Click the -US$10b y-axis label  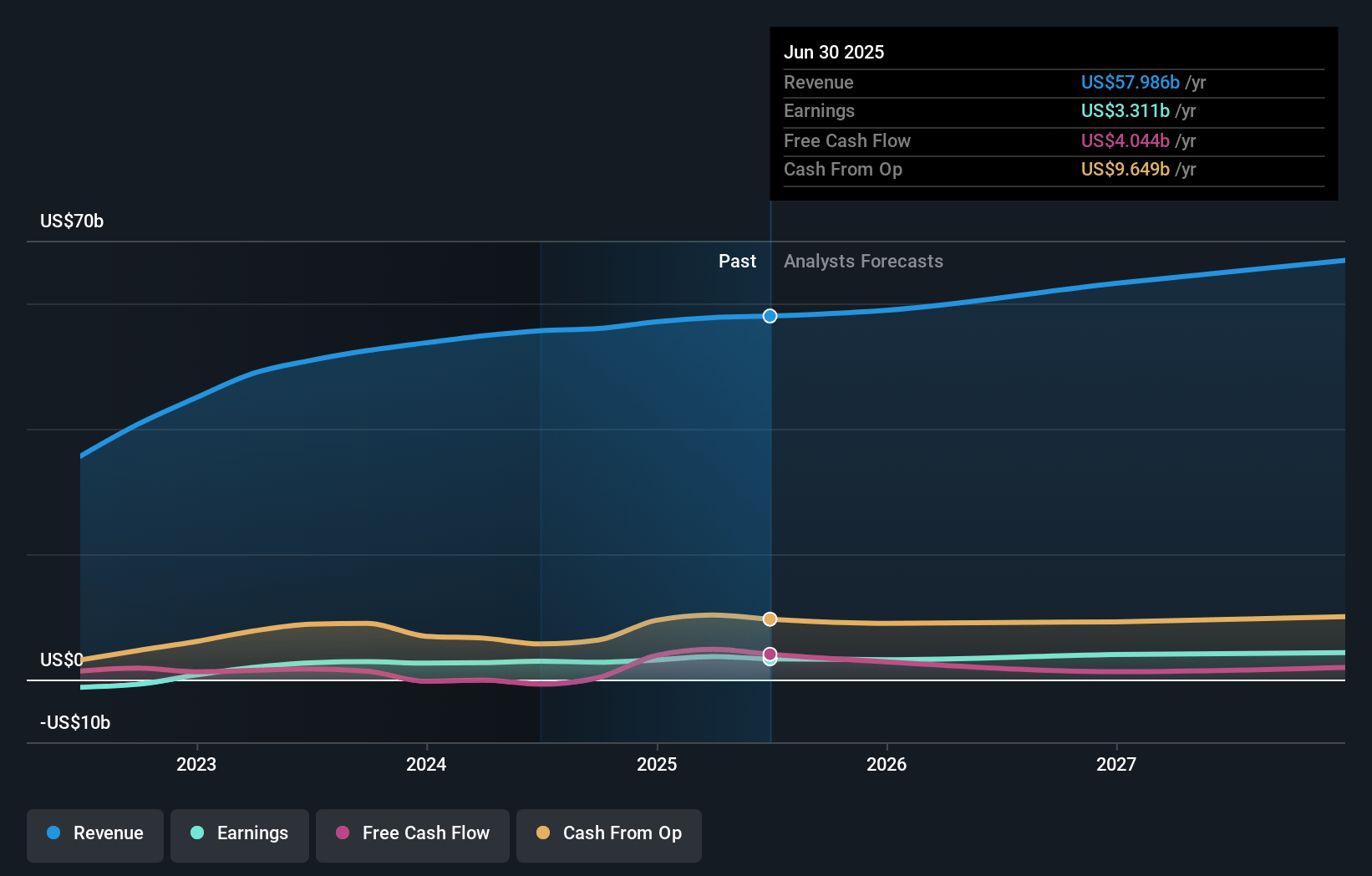tap(75, 723)
